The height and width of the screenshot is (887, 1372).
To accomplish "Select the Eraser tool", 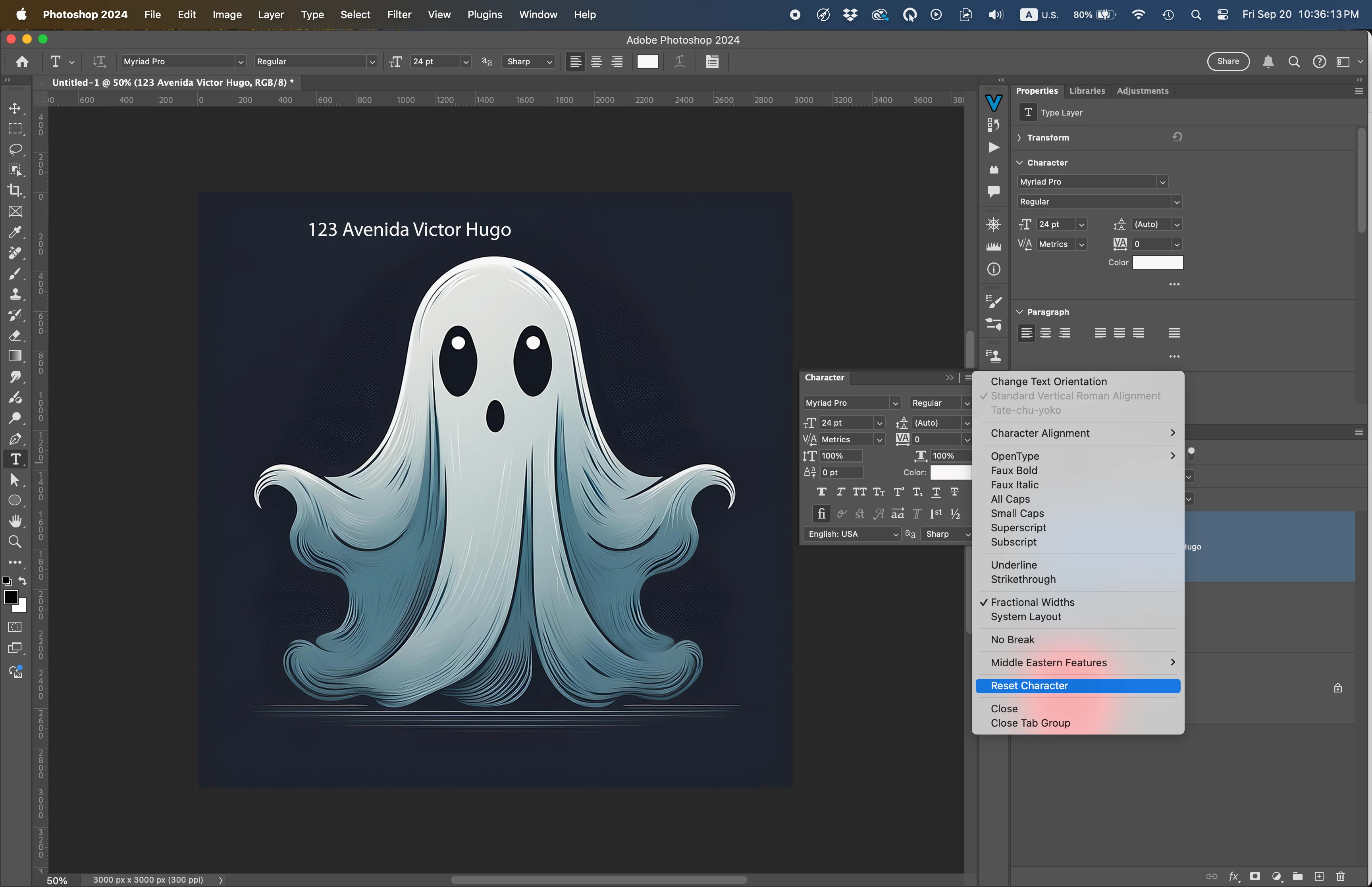I will click(15, 335).
